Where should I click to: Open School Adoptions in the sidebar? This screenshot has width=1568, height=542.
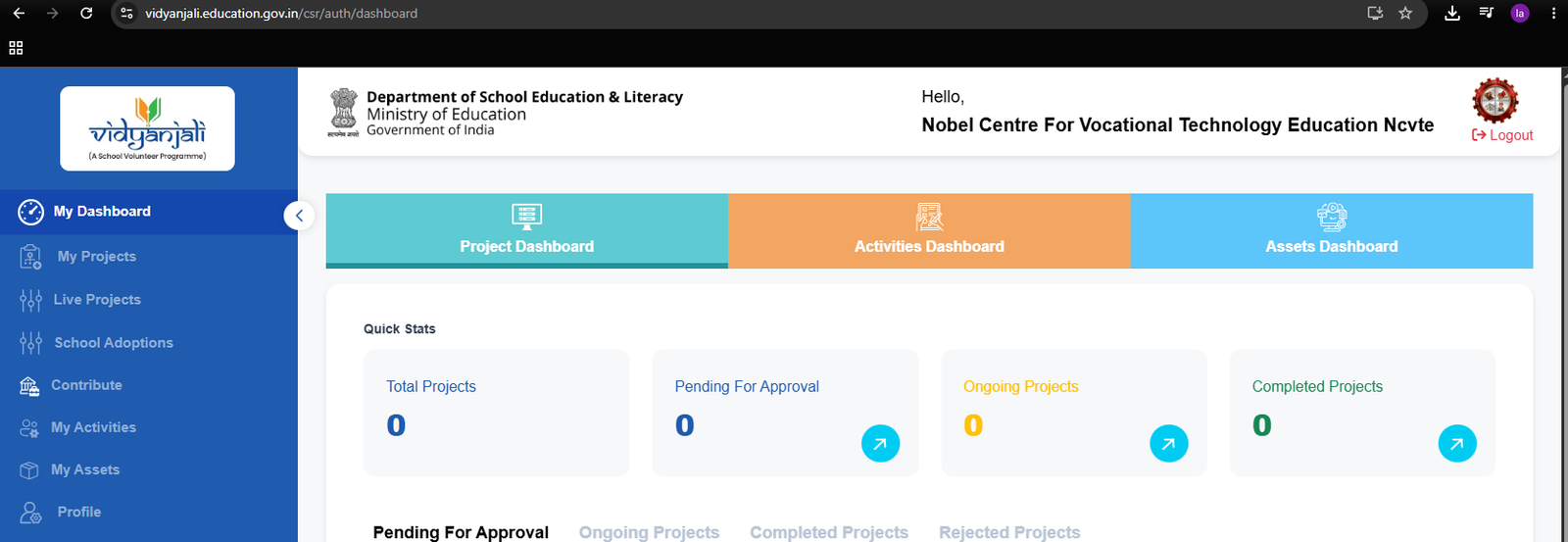[x=149, y=343]
